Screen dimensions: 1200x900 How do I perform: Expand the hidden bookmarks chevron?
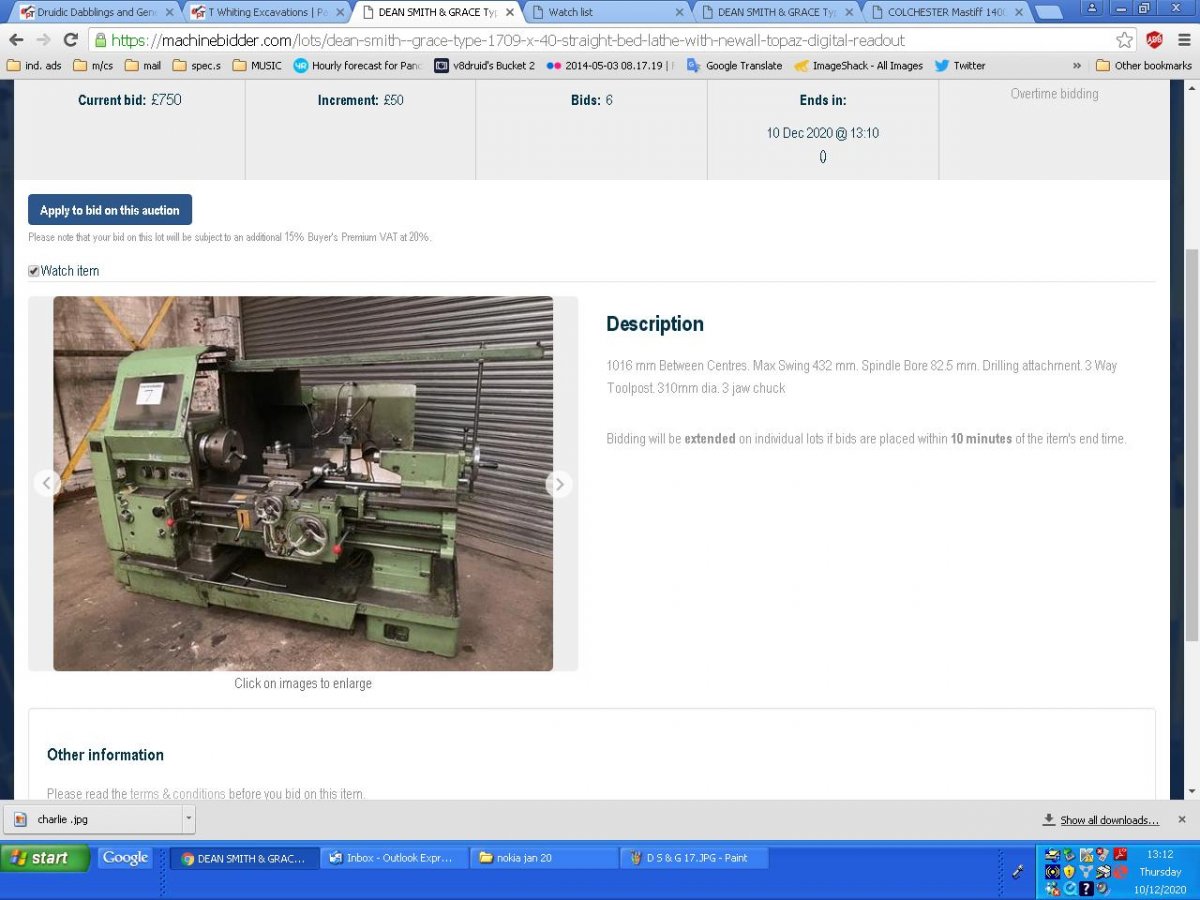[1077, 66]
